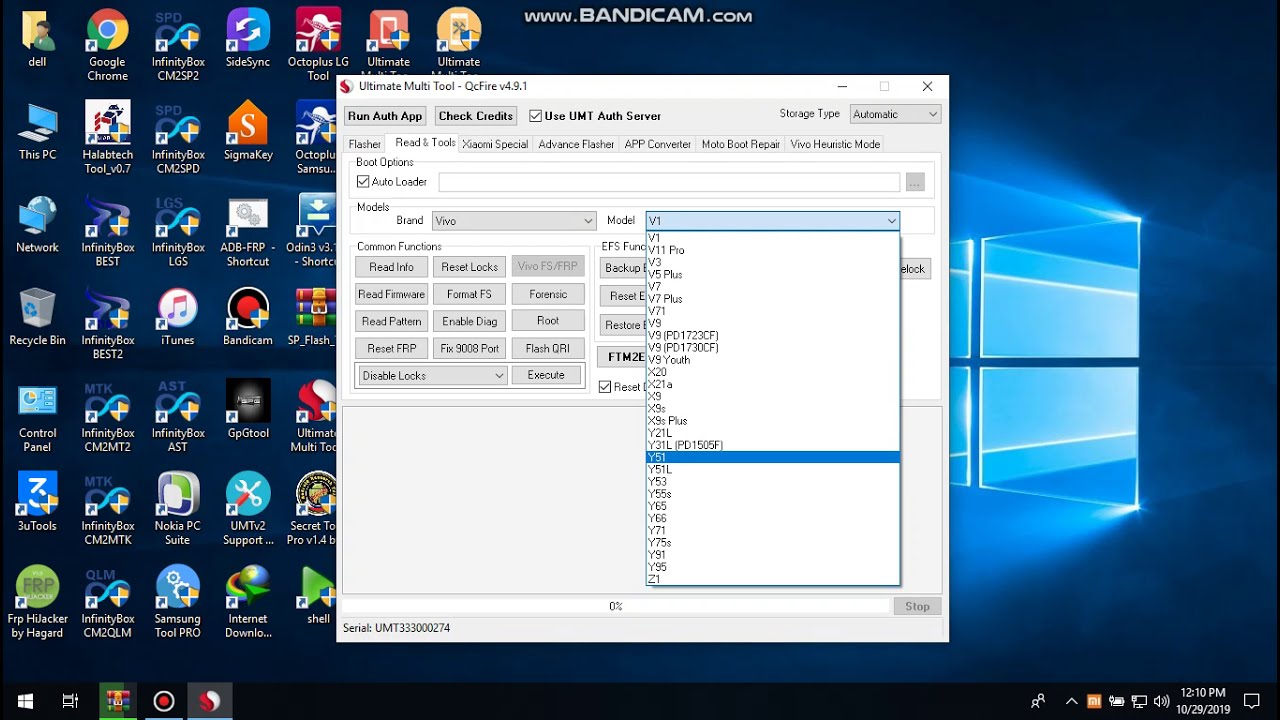Click the Reset Locks button

(469, 267)
